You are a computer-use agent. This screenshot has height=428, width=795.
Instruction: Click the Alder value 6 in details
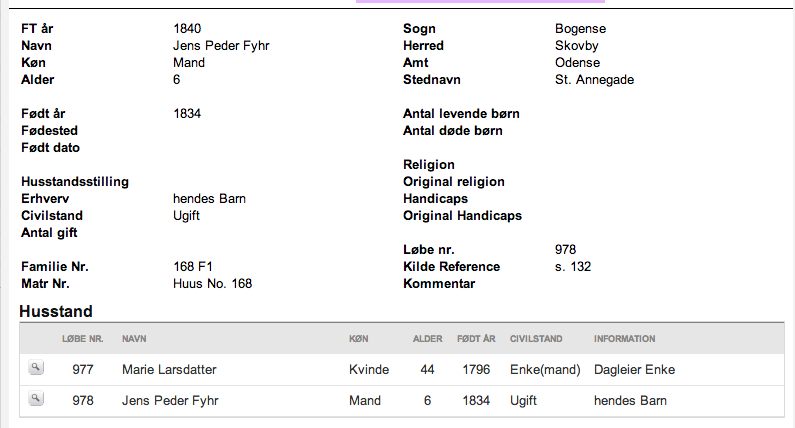coord(176,80)
